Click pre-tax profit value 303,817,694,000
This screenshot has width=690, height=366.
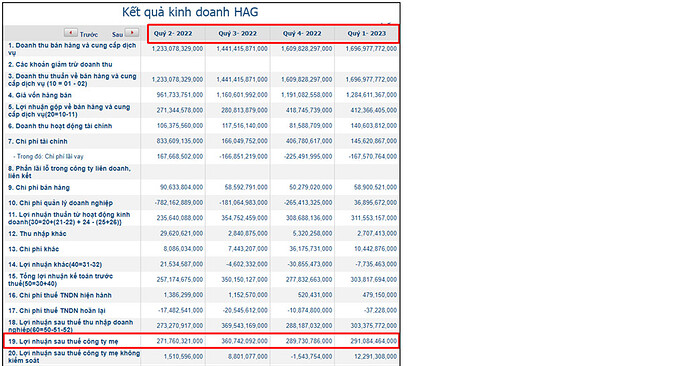374,280
